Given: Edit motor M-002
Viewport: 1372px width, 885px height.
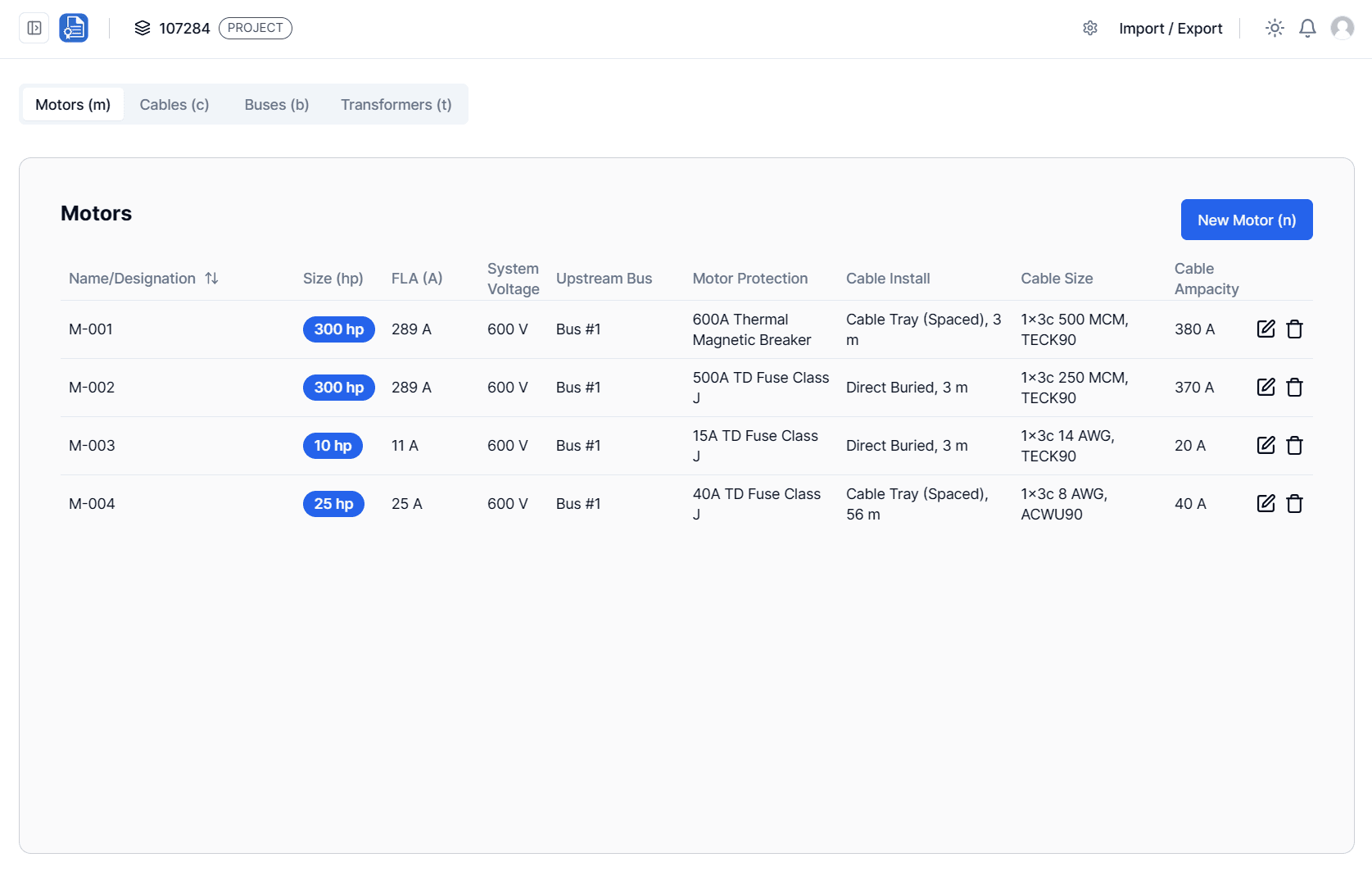Looking at the screenshot, I should [1266, 388].
